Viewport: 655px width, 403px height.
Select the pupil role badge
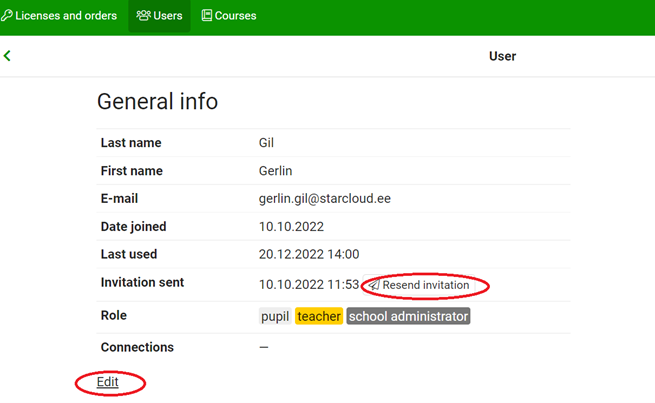point(275,316)
